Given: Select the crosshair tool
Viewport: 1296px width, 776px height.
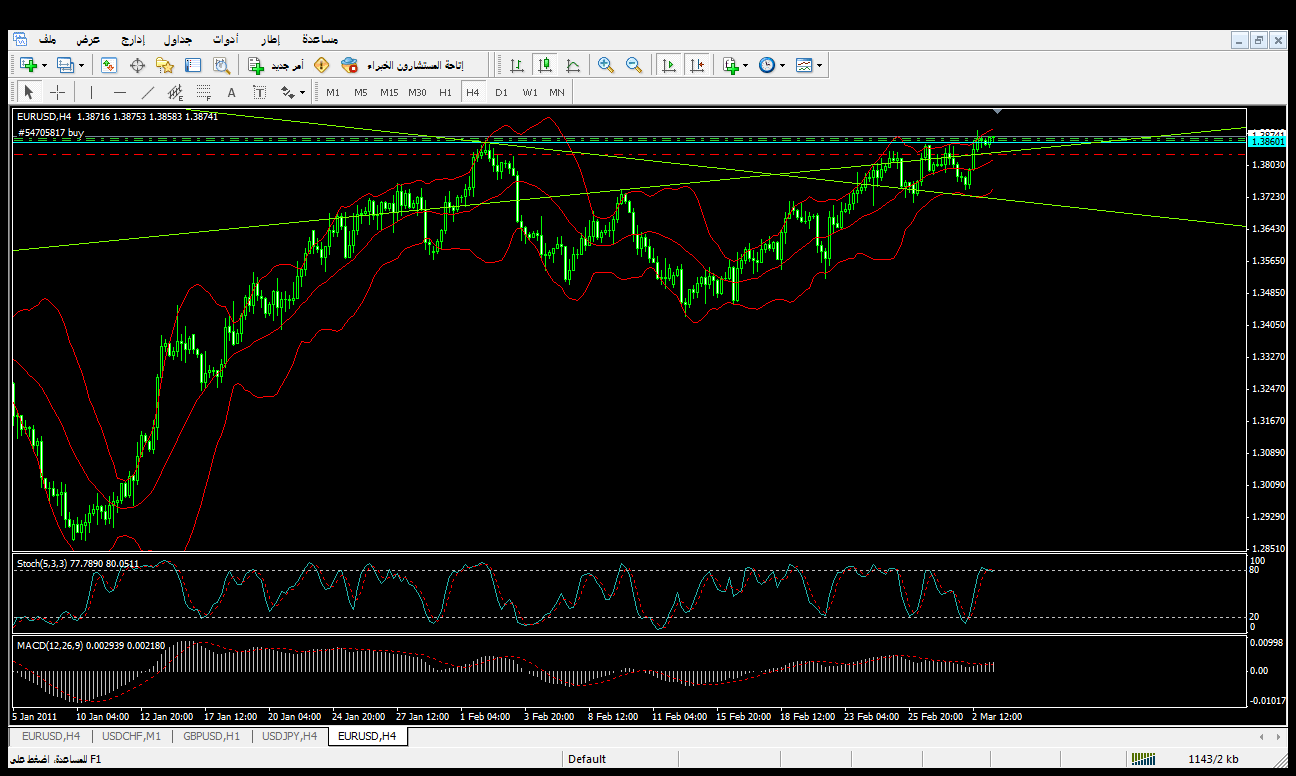Looking at the screenshot, I should [58, 92].
